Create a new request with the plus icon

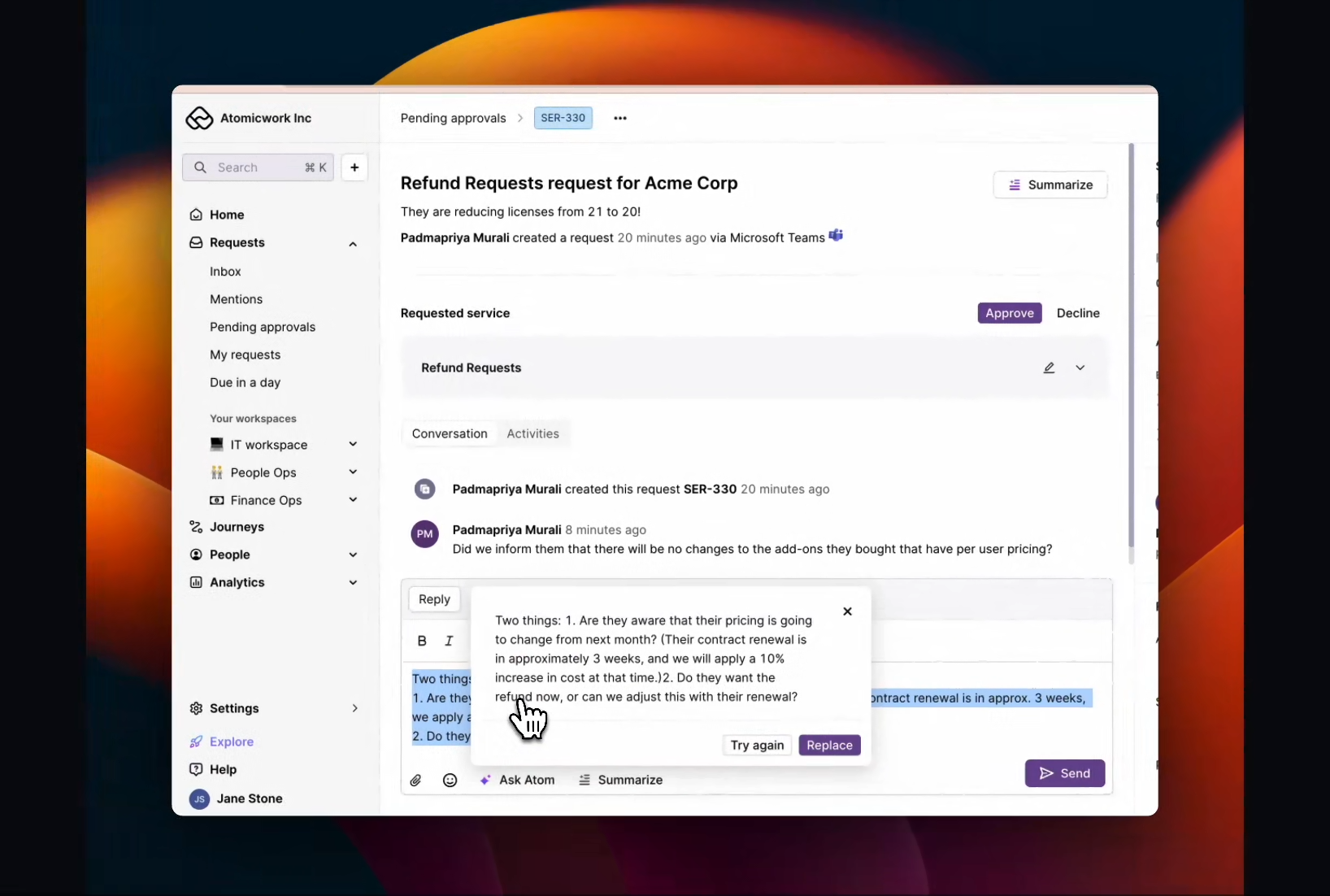click(354, 167)
